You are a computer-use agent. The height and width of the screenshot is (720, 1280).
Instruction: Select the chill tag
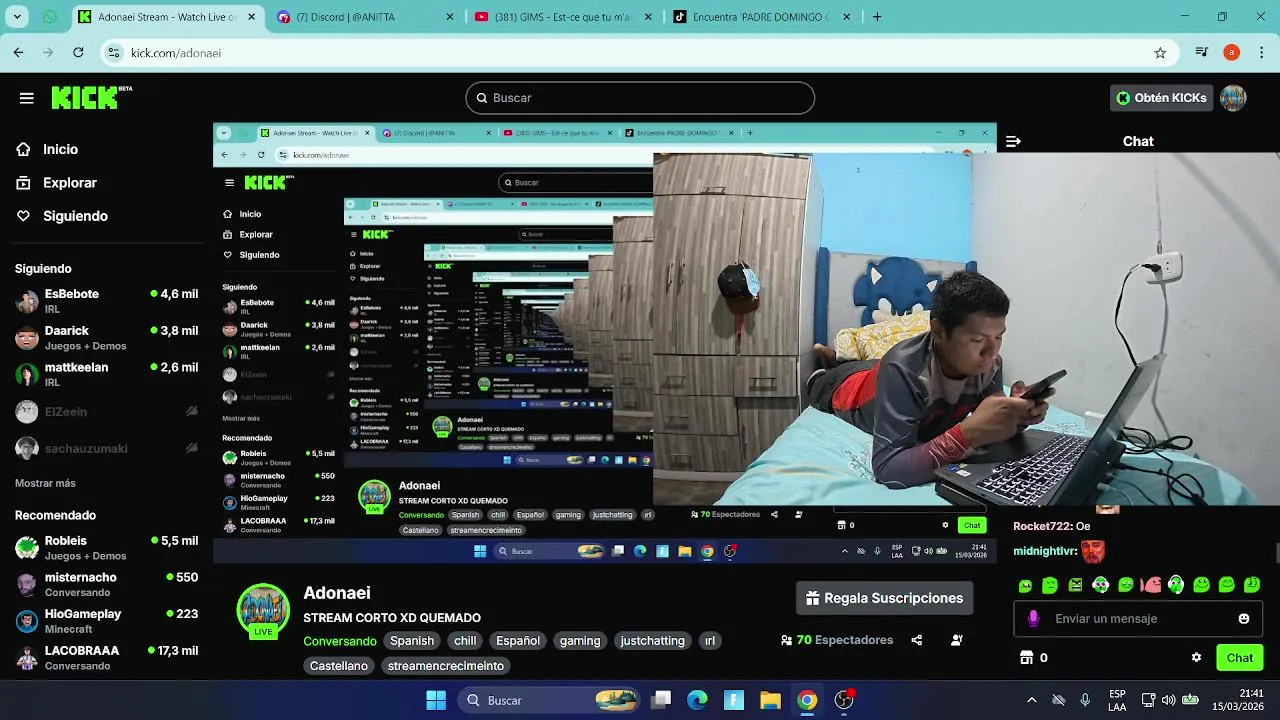pos(465,641)
